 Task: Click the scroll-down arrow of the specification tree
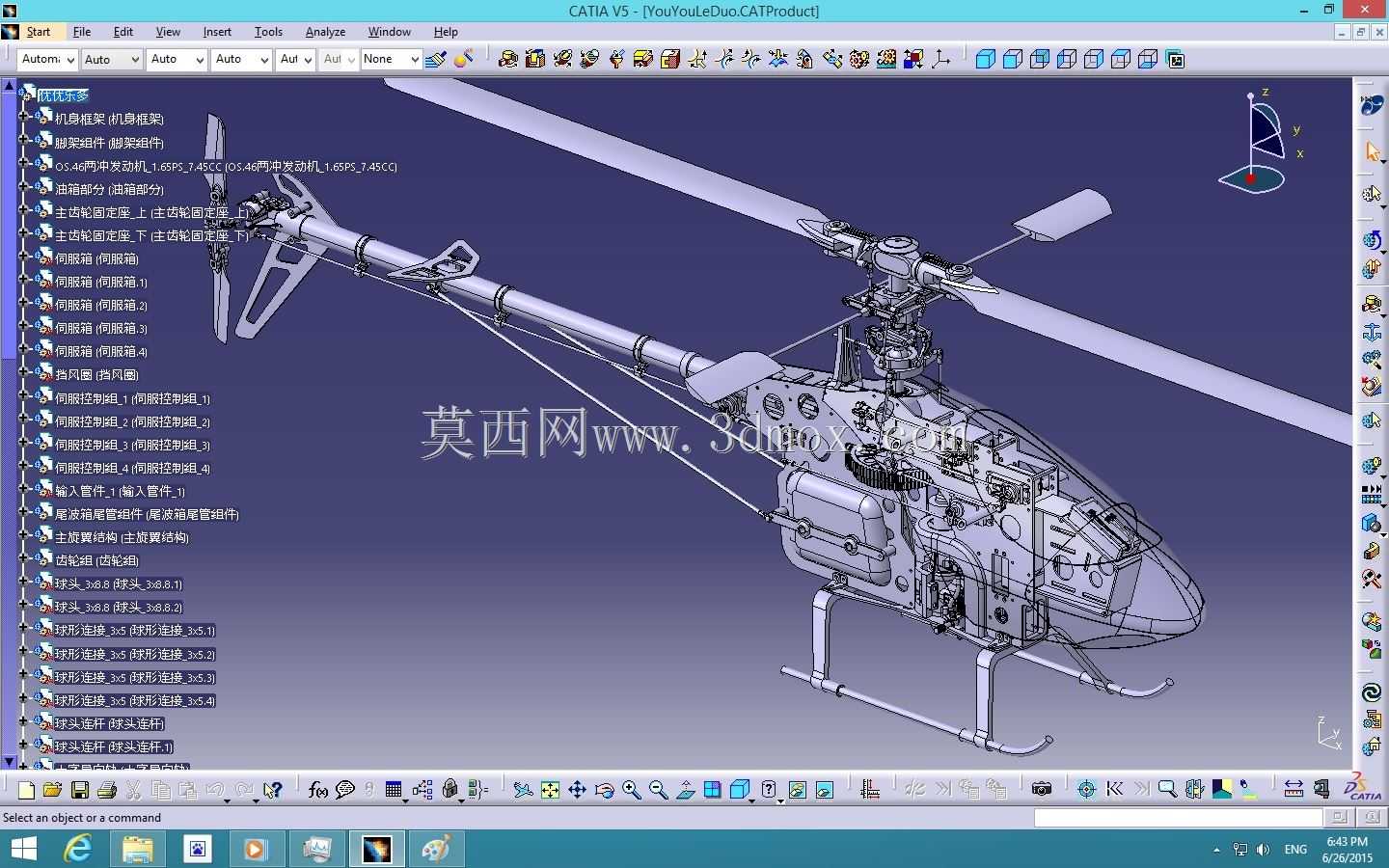10,762
